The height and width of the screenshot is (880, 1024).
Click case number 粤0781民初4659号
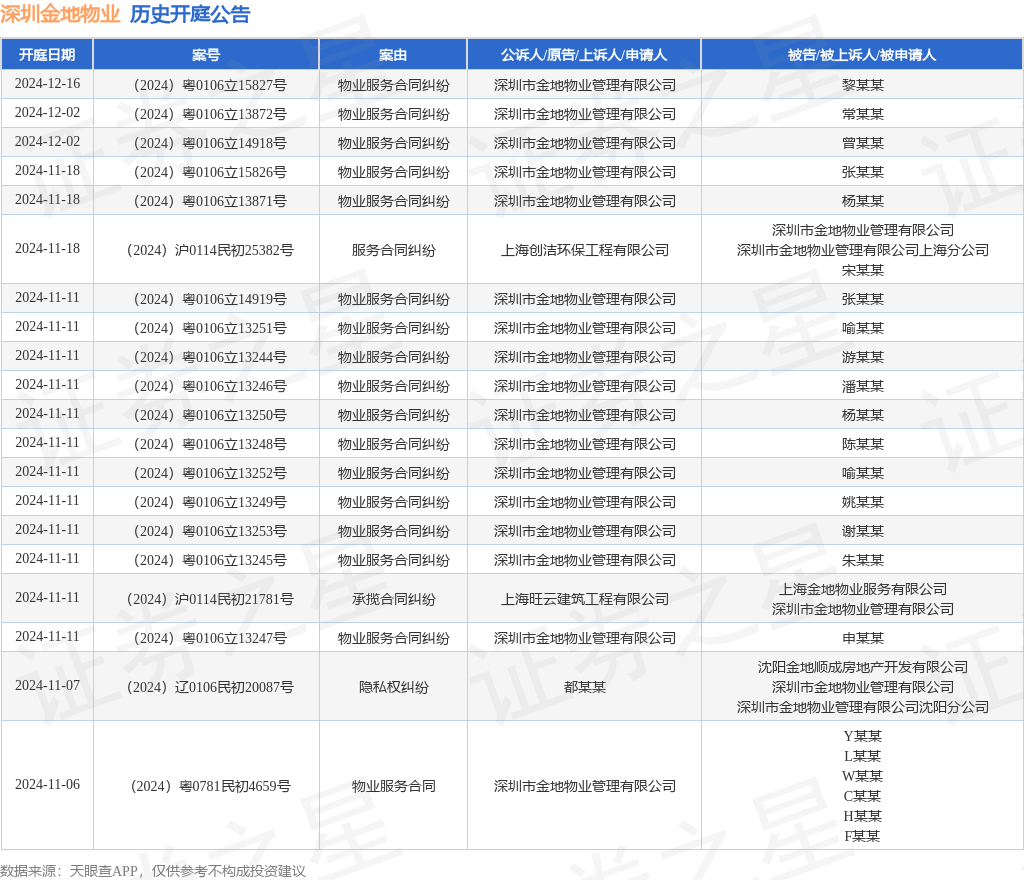210,786
